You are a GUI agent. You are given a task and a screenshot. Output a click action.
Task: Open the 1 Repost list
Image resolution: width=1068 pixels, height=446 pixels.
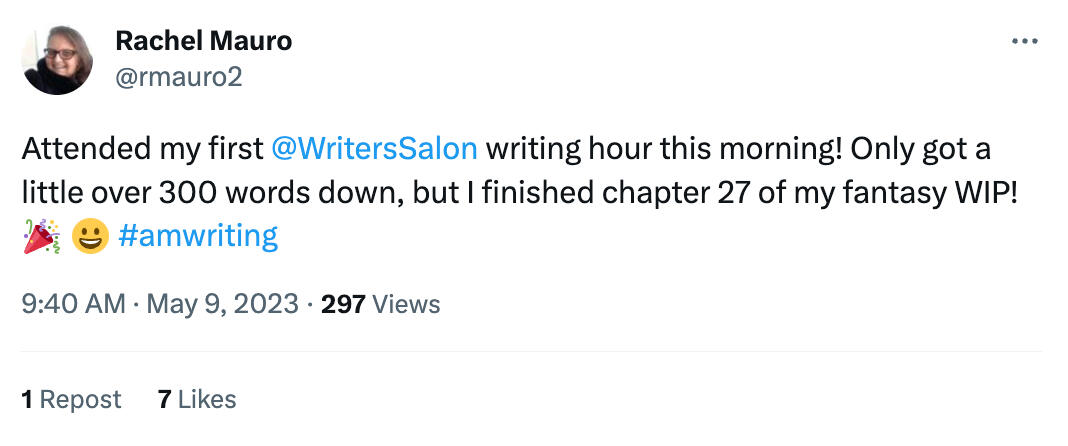click(71, 400)
